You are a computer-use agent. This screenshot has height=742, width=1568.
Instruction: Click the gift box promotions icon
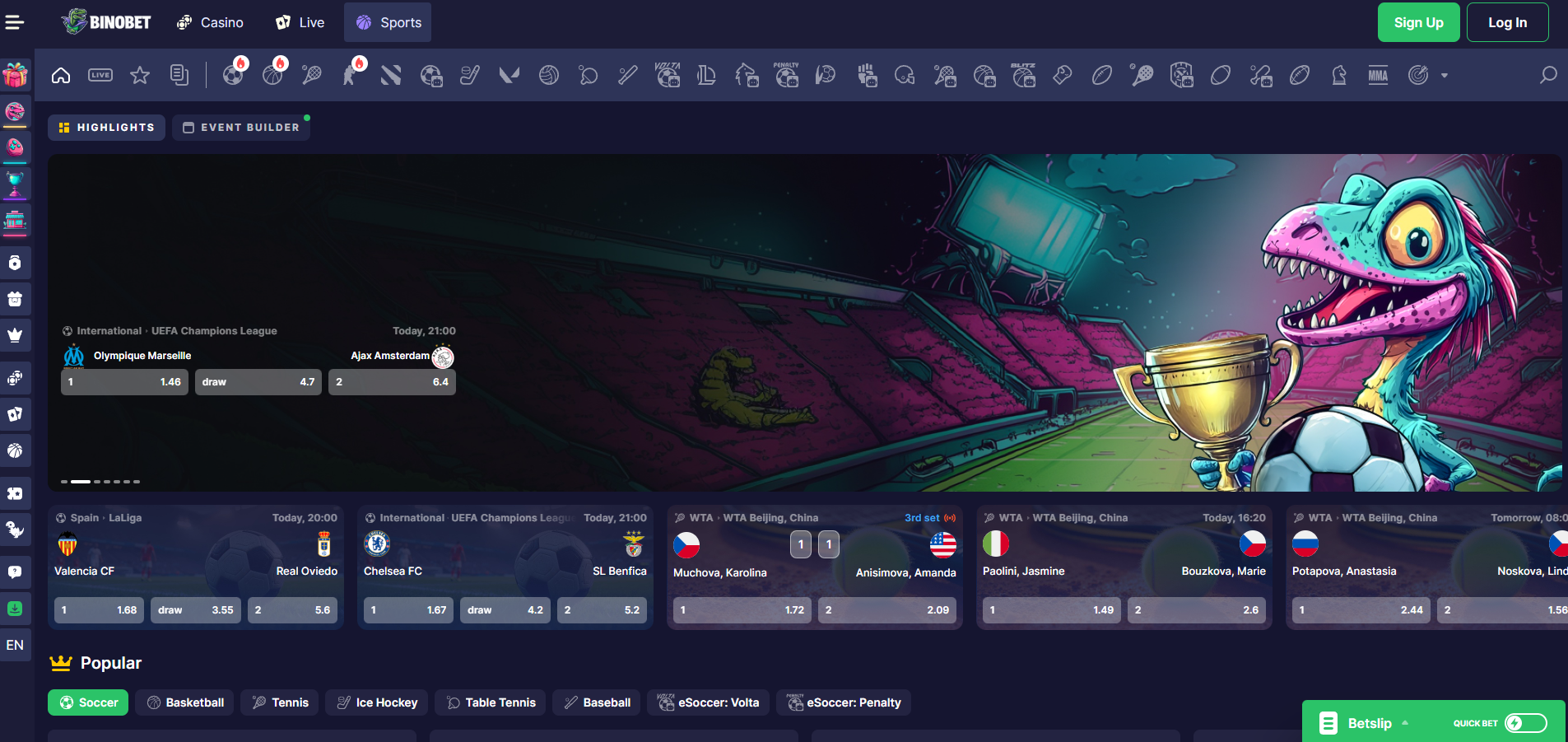click(x=15, y=75)
